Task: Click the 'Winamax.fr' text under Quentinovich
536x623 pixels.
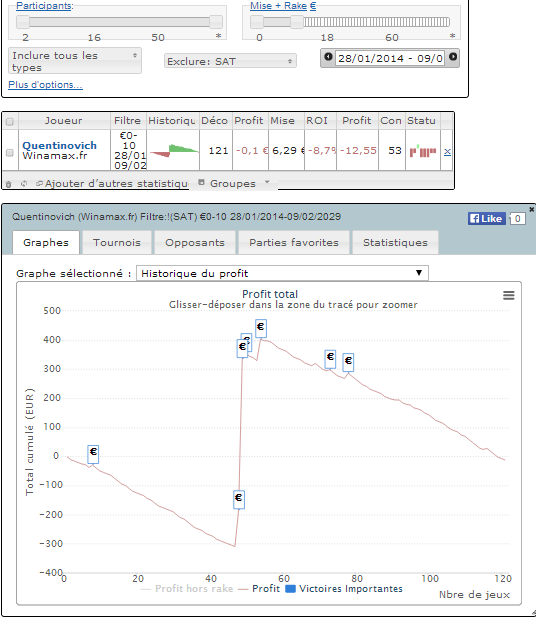Action: (x=55, y=156)
